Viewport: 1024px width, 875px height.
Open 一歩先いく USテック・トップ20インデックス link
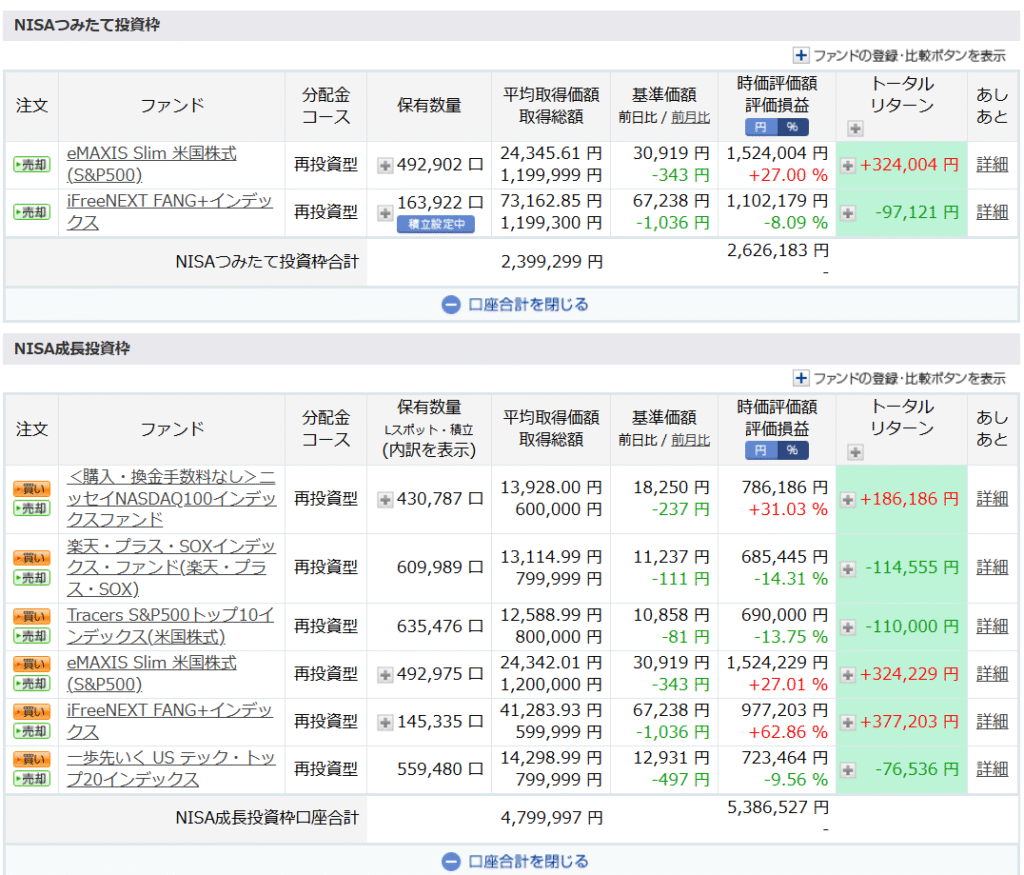(x=171, y=769)
